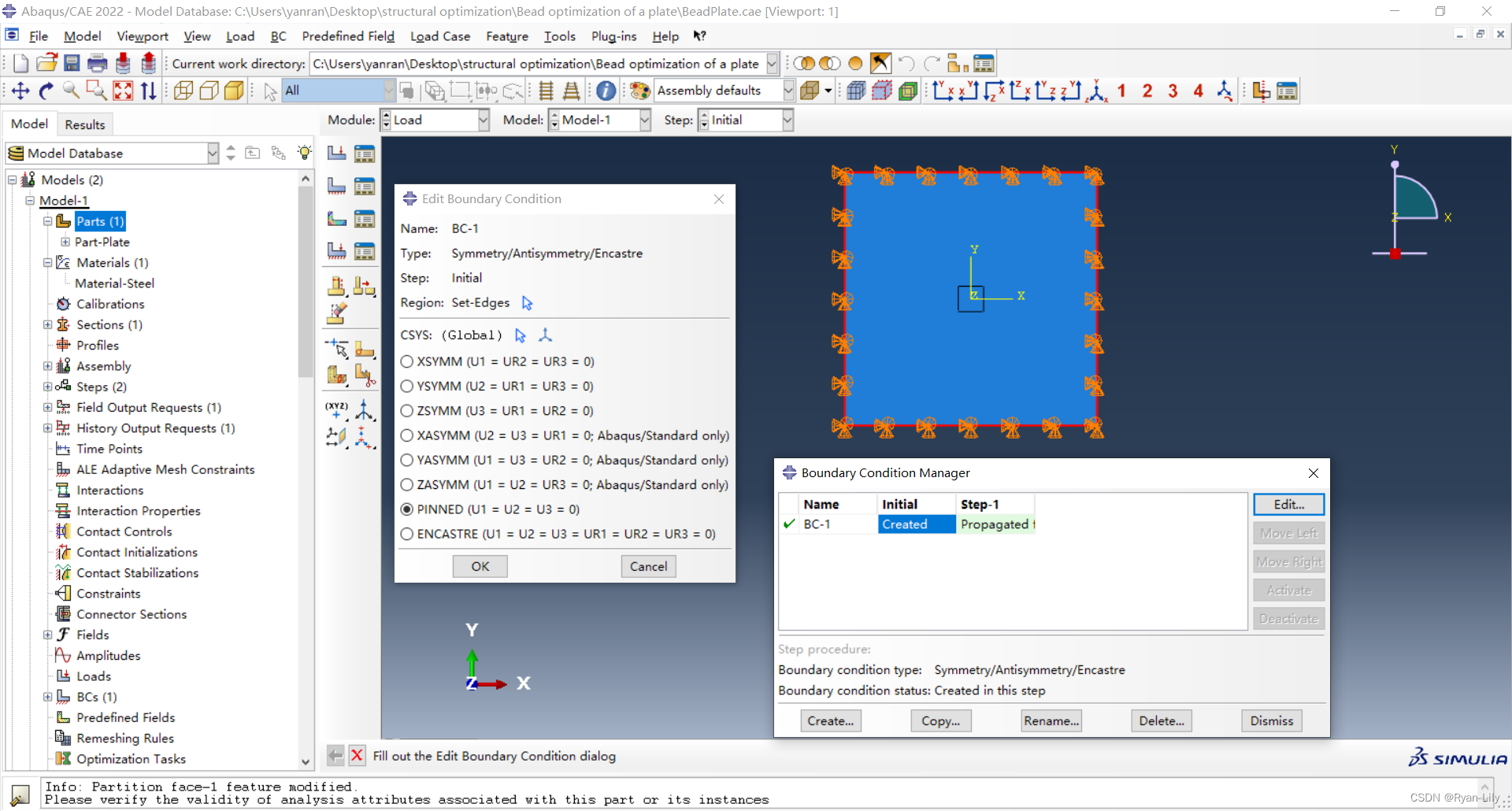
Task: Print the viewport using the printer icon
Action: point(98,64)
